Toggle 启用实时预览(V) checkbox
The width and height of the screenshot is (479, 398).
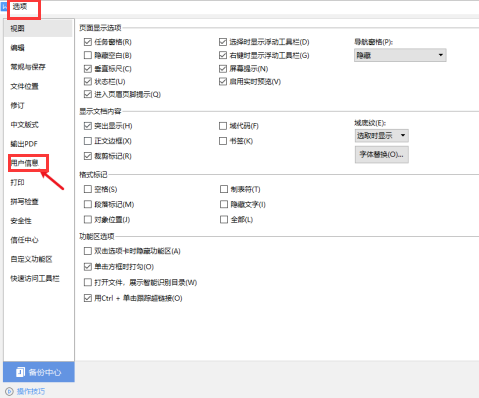point(223,82)
